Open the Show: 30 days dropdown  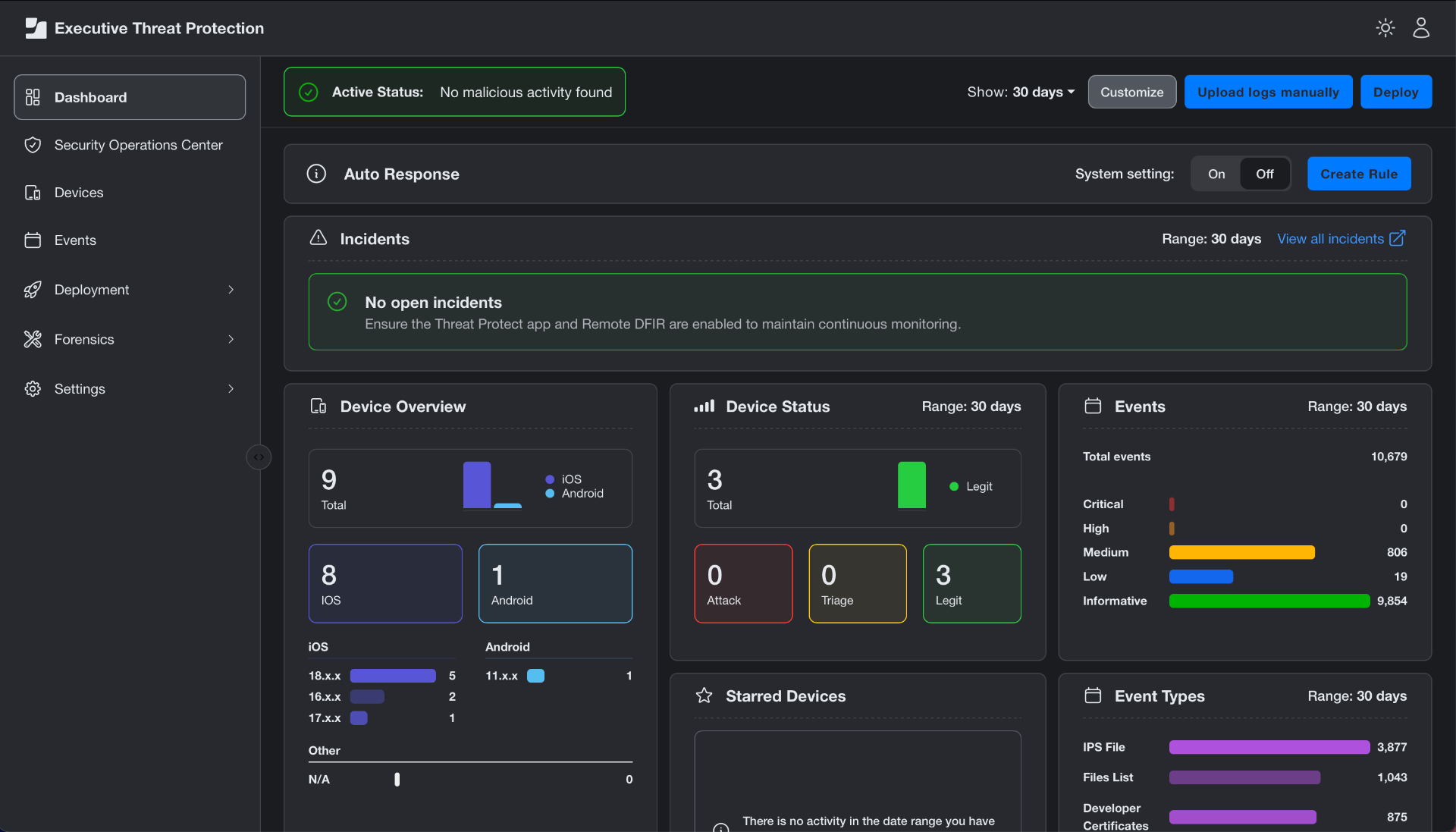tap(1021, 92)
